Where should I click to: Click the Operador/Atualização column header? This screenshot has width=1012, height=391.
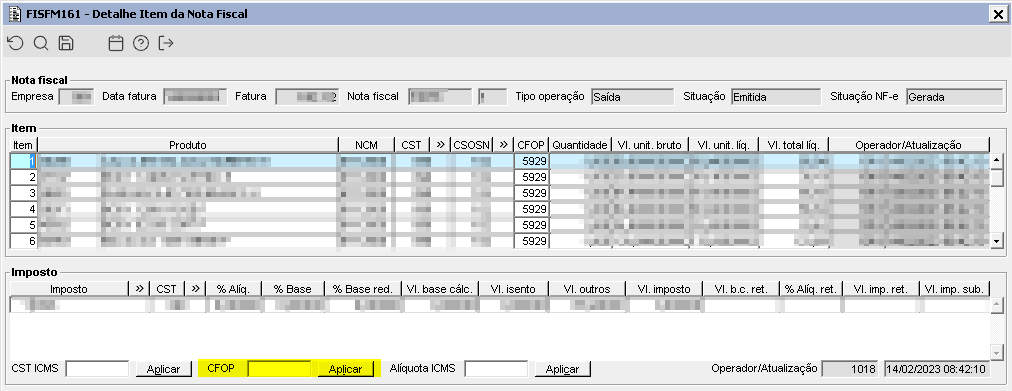coord(909,145)
